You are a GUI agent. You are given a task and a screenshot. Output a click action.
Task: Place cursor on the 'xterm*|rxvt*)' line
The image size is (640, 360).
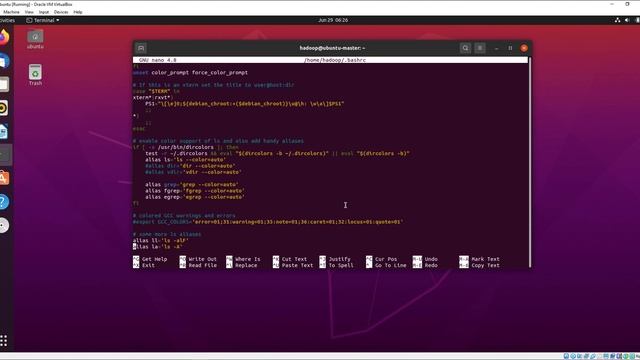153,98
